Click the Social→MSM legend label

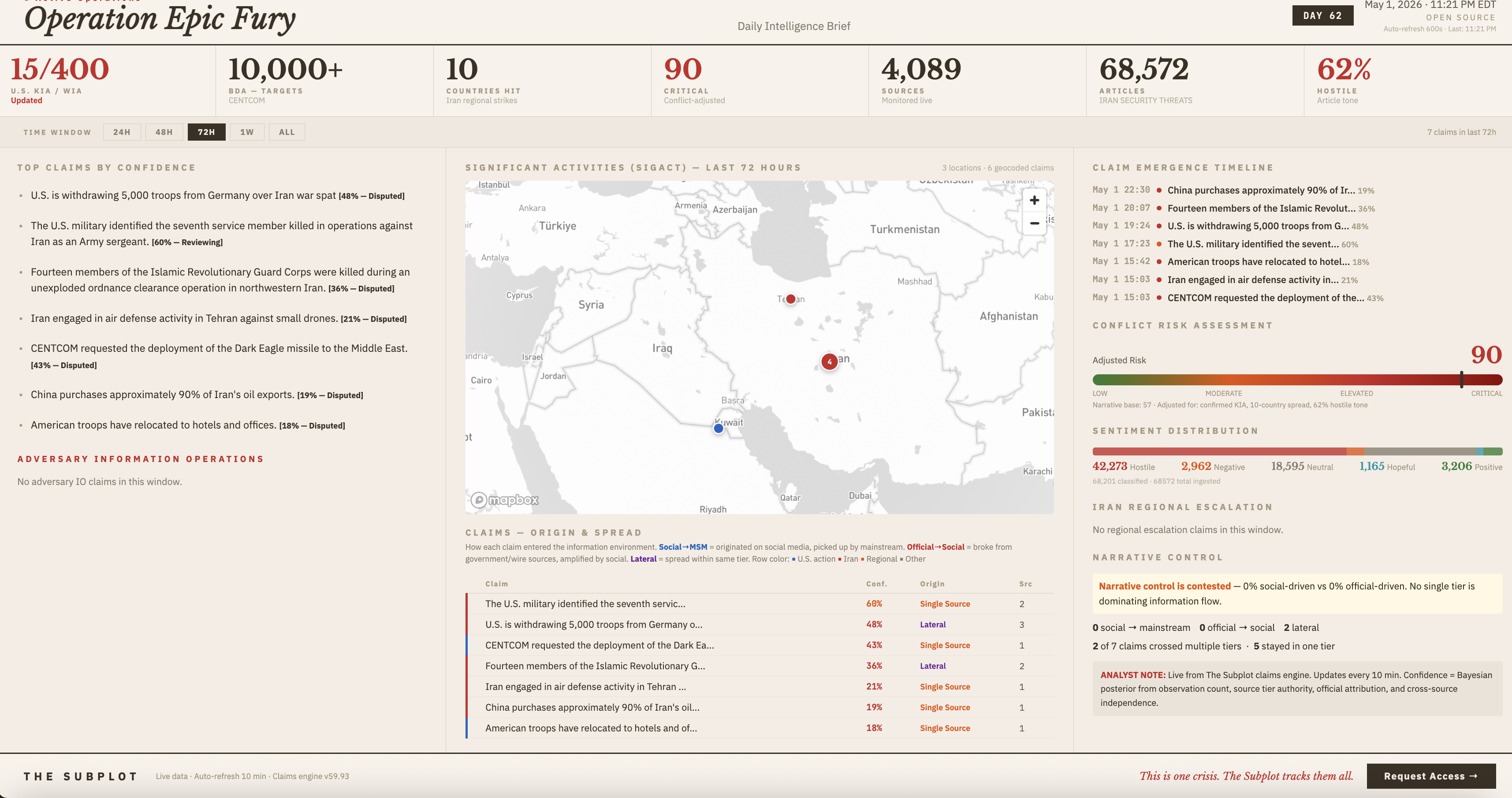683,547
